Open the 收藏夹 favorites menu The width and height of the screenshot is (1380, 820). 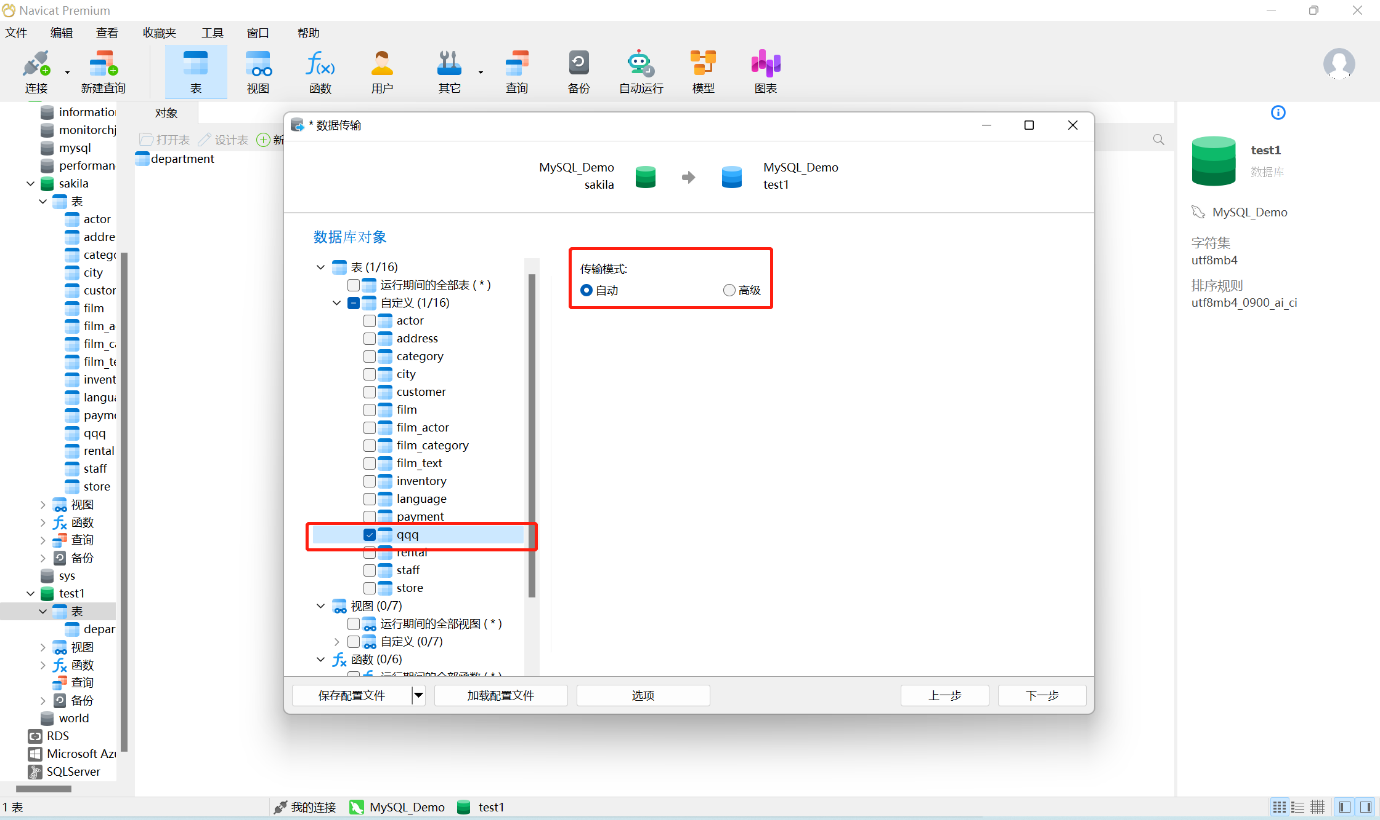159,32
